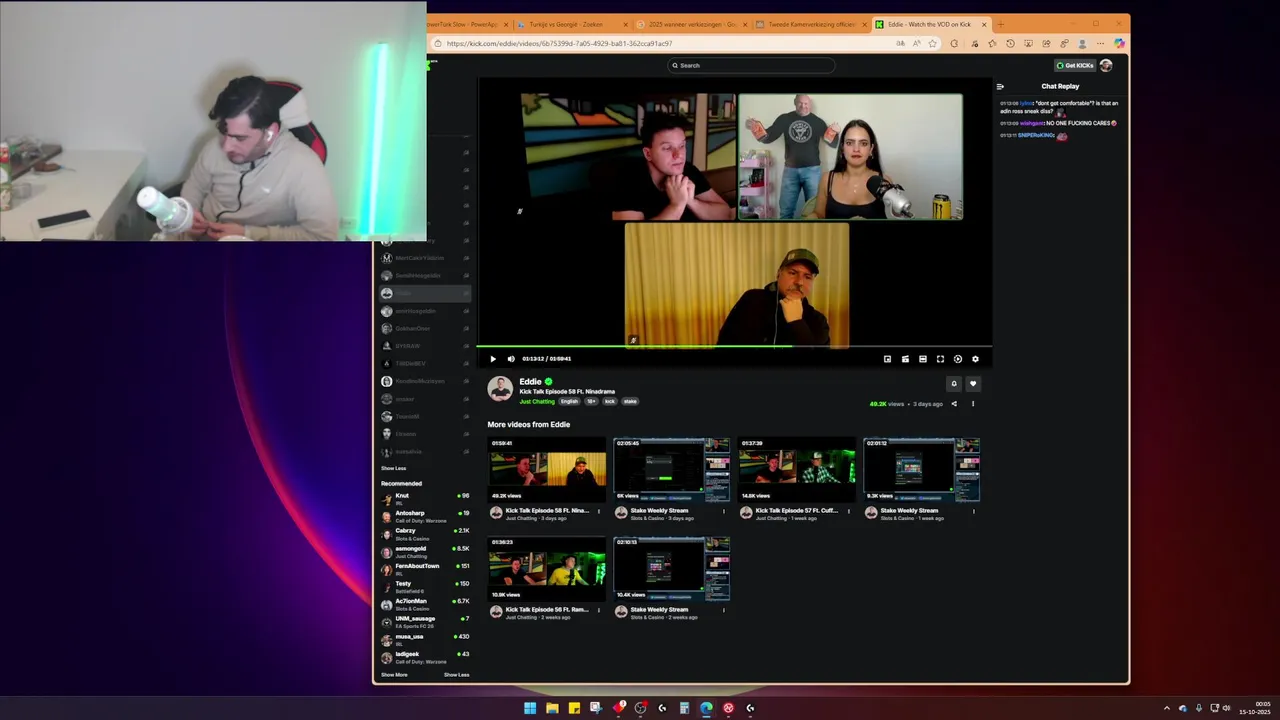Open musa_usa channel in Recommended
1280x720 pixels.
425,638
